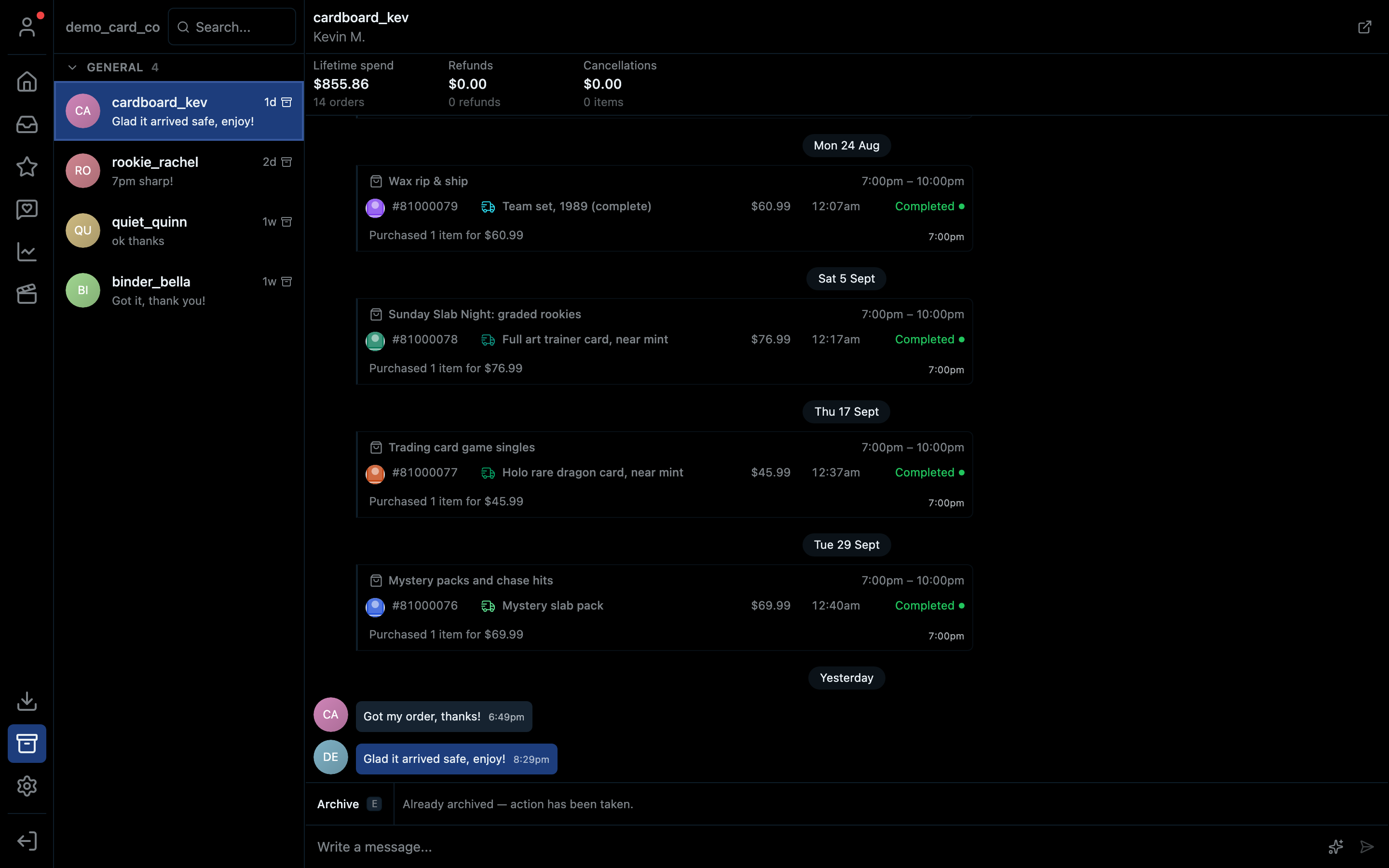This screenshot has height=868, width=1389.
Task: Select the highlighted Archive sidebar icon
Action: tap(27, 744)
